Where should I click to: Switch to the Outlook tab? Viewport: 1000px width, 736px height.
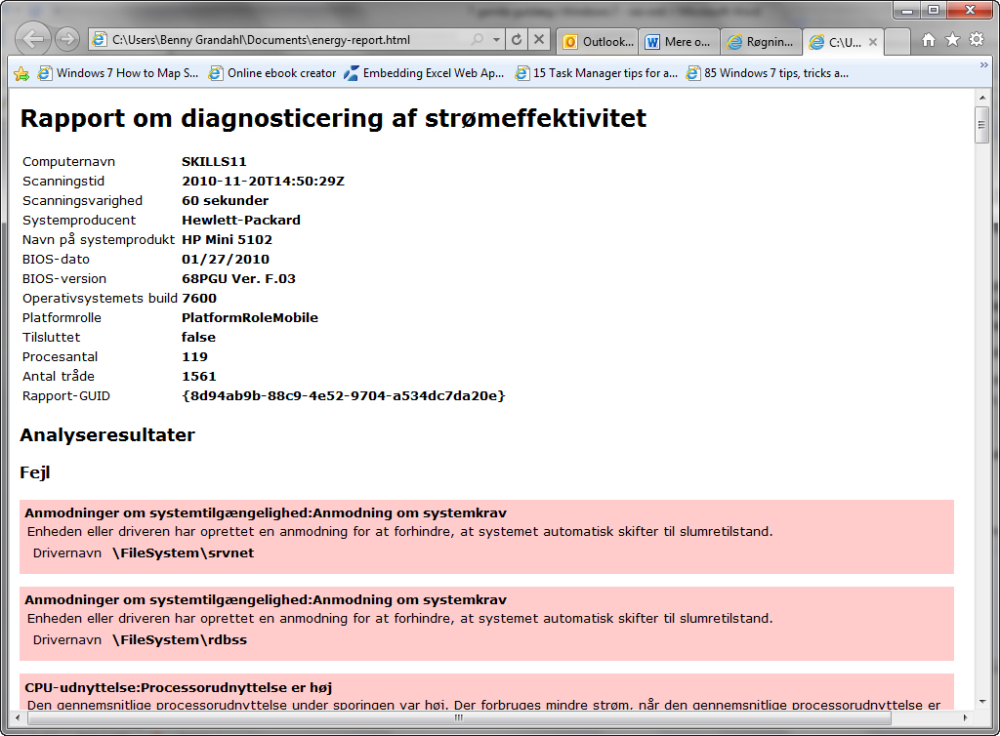coord(598,42)
